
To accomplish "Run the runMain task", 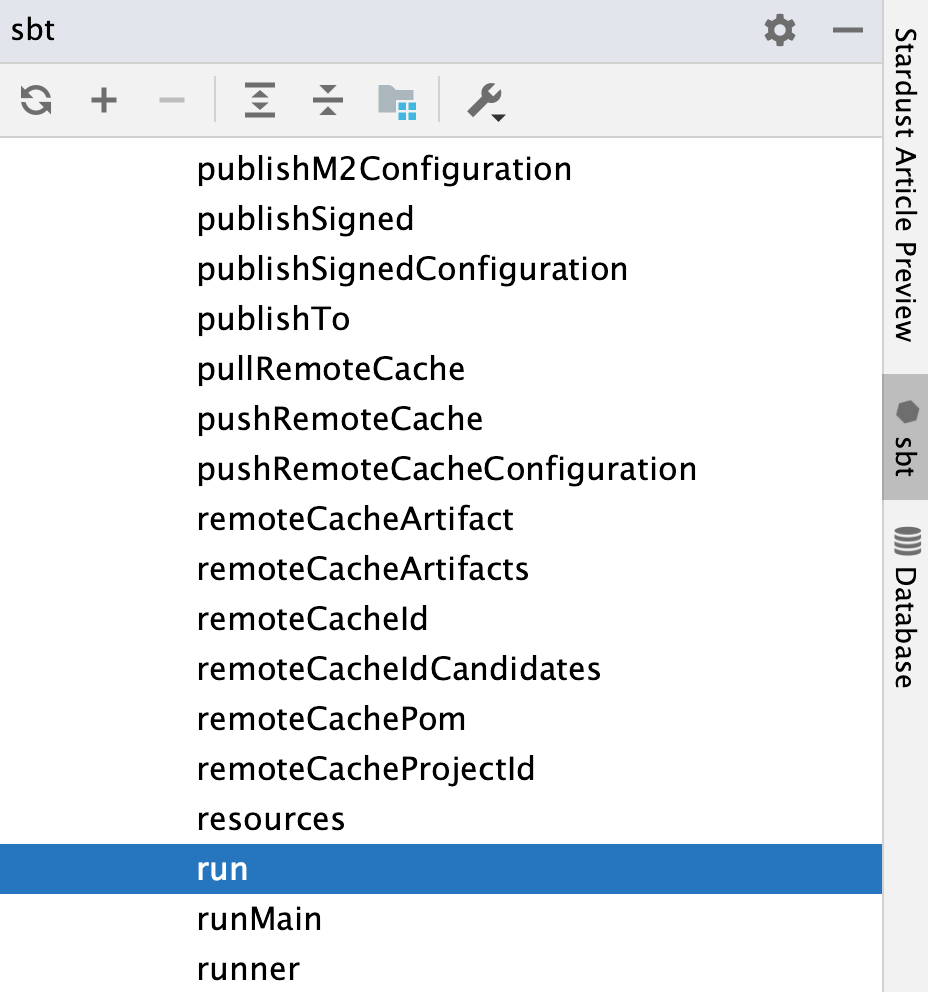I will click(x=260, y=919).
